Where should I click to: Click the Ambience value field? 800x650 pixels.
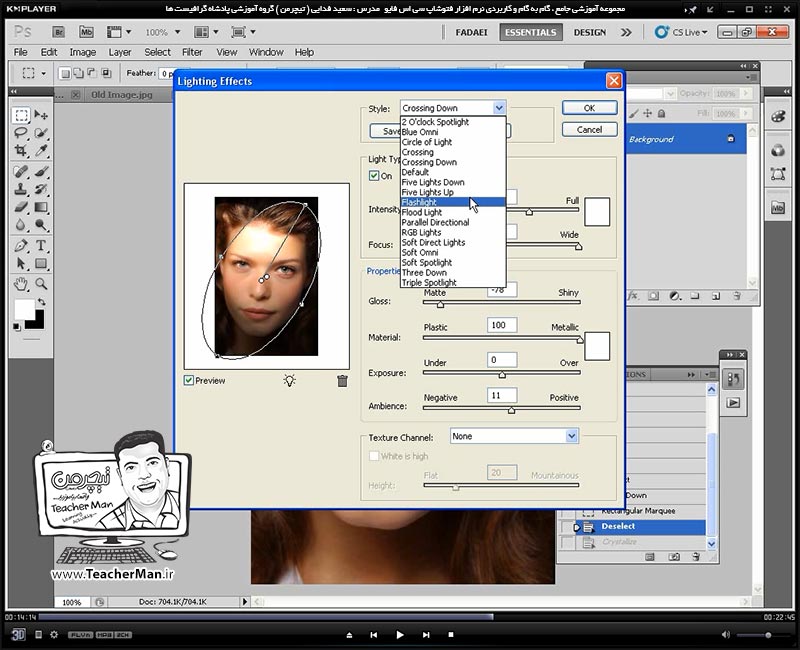click(502, 395)
